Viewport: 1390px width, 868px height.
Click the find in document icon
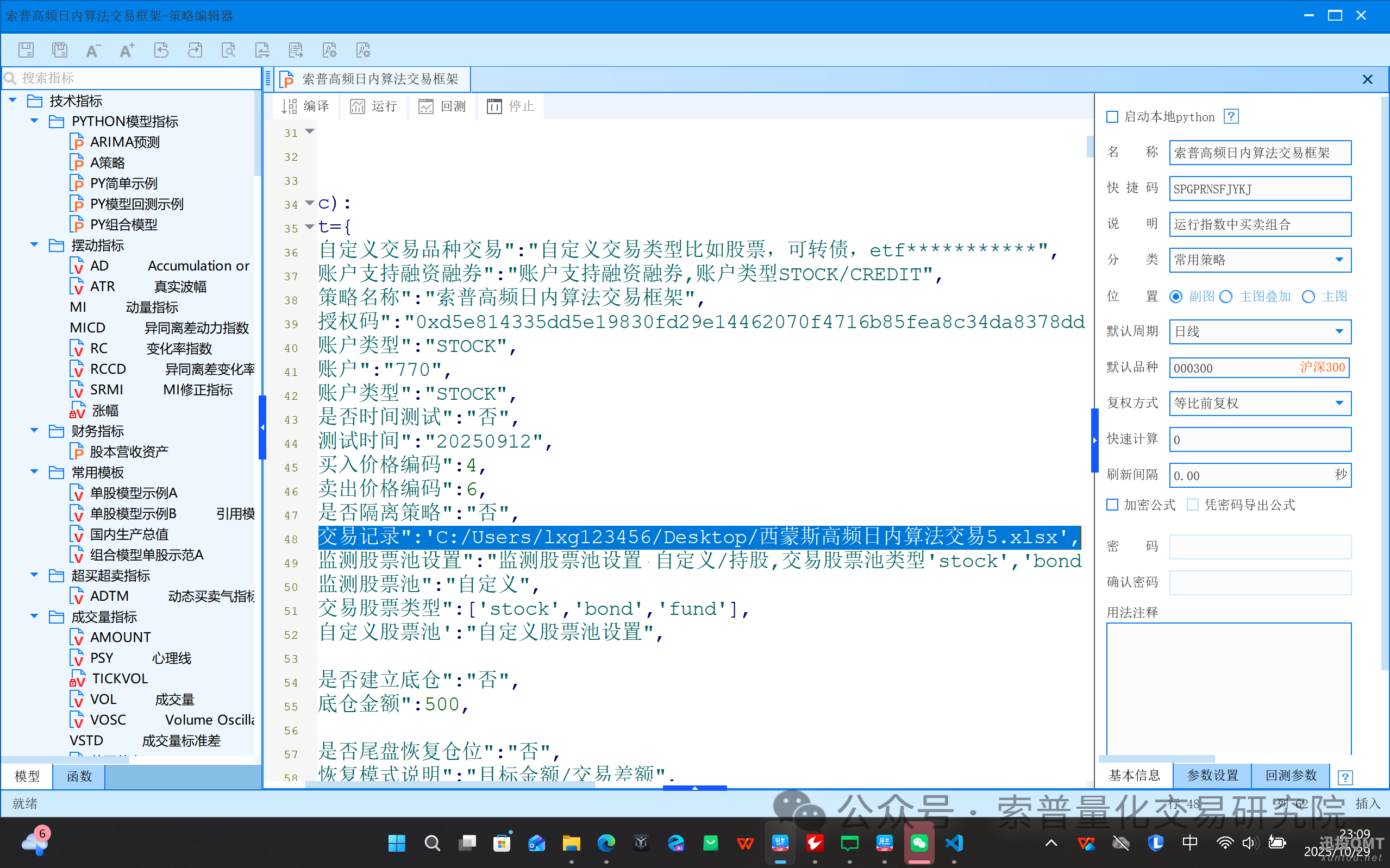(229, 50)
